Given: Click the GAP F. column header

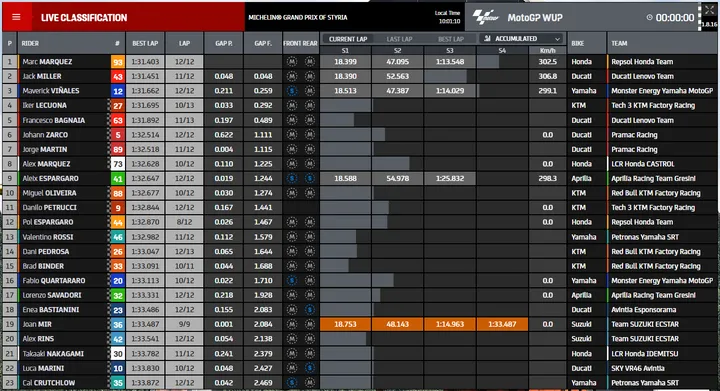Looking at the screenshot, I should (263, 44).
